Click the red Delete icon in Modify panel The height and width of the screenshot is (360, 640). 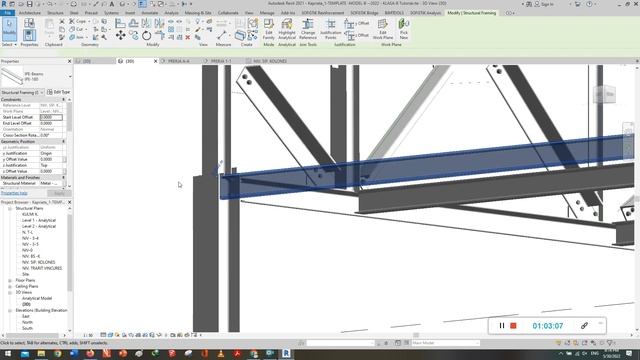(188, 38)
